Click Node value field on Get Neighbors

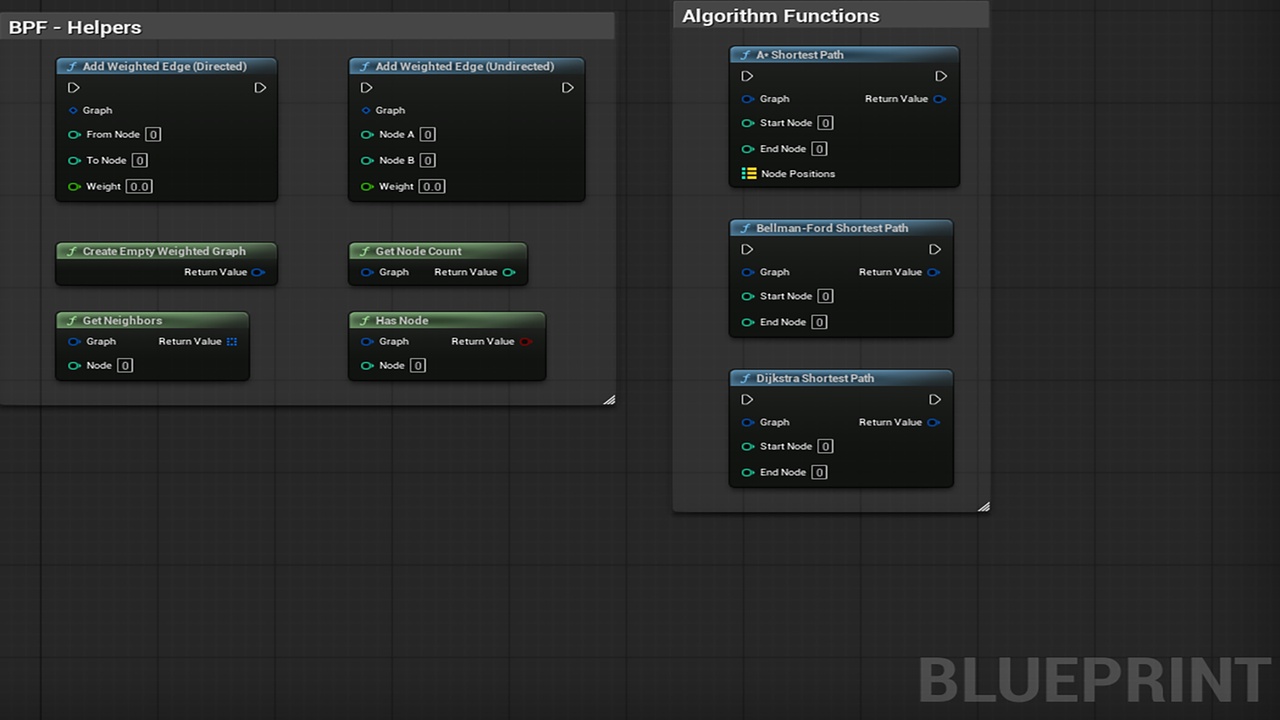coord(125,365)
